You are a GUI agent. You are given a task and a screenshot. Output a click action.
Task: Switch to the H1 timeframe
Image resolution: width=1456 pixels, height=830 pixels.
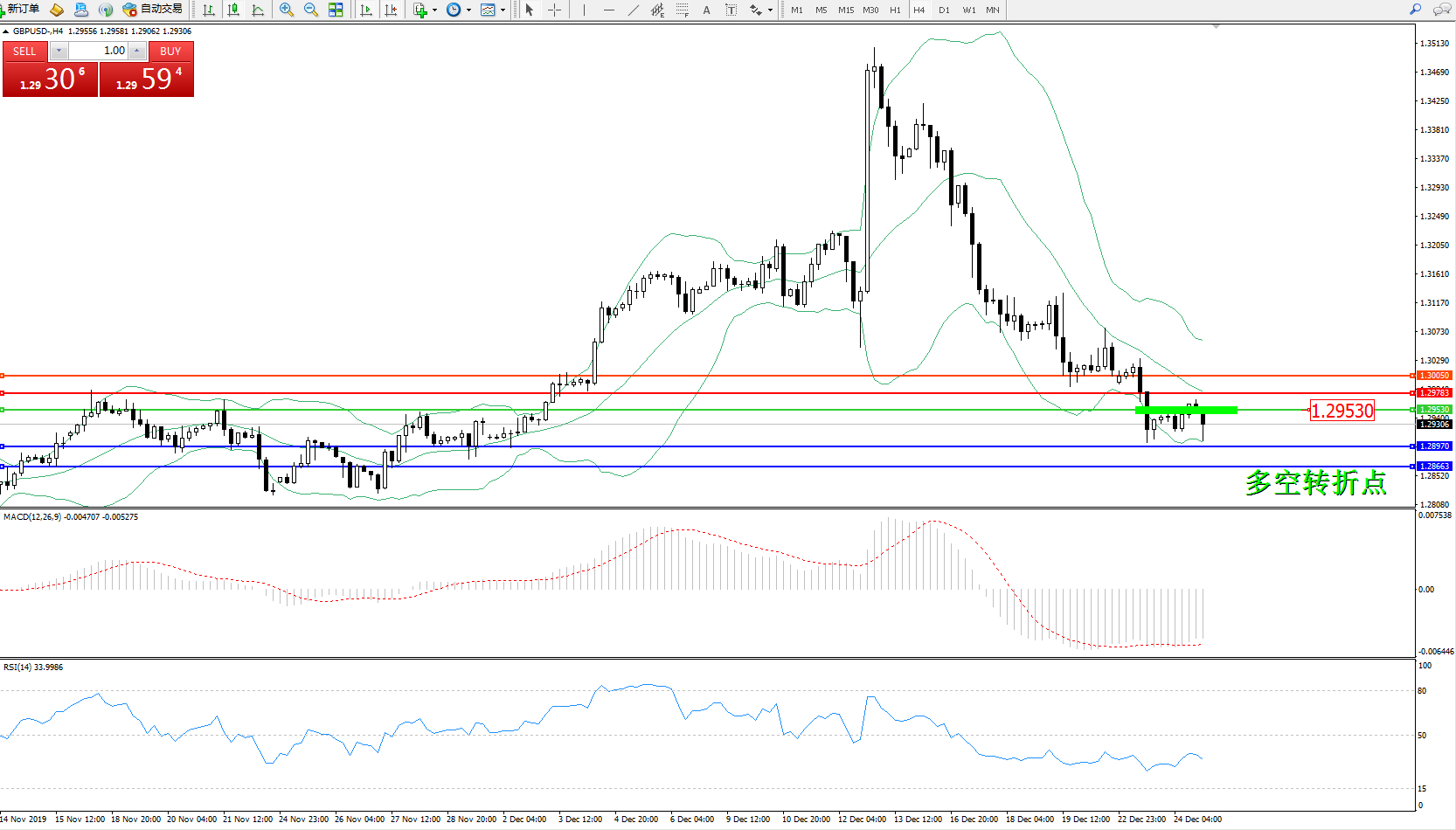click(895, 10)
